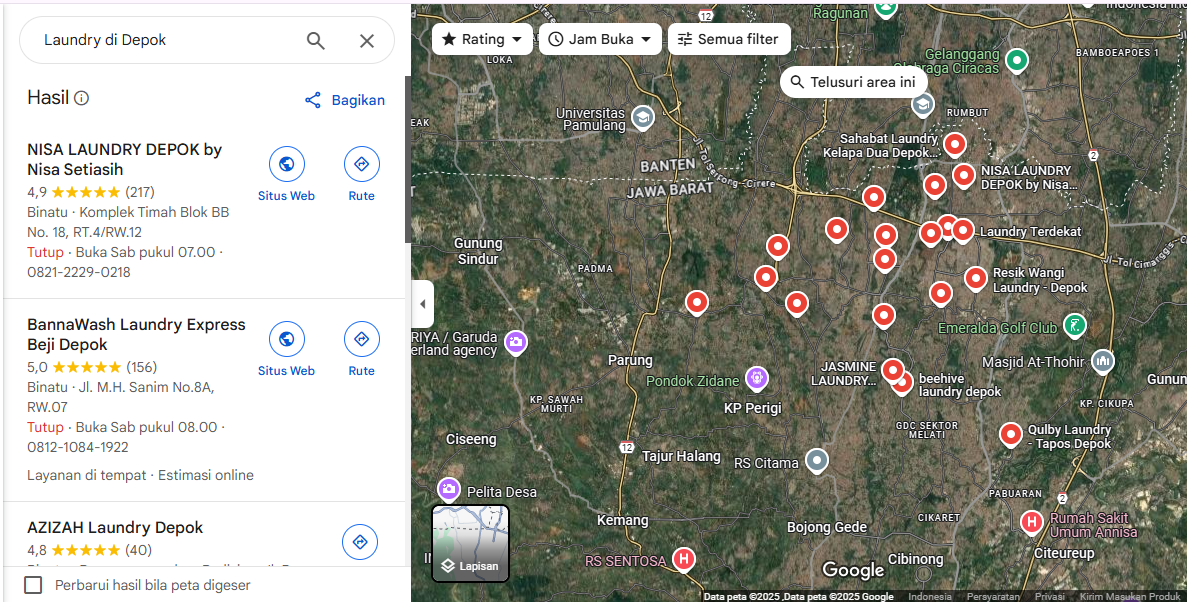
Task: Select the BannaWash Laundry Express Beji Depok result
Action: pos(136,334)
